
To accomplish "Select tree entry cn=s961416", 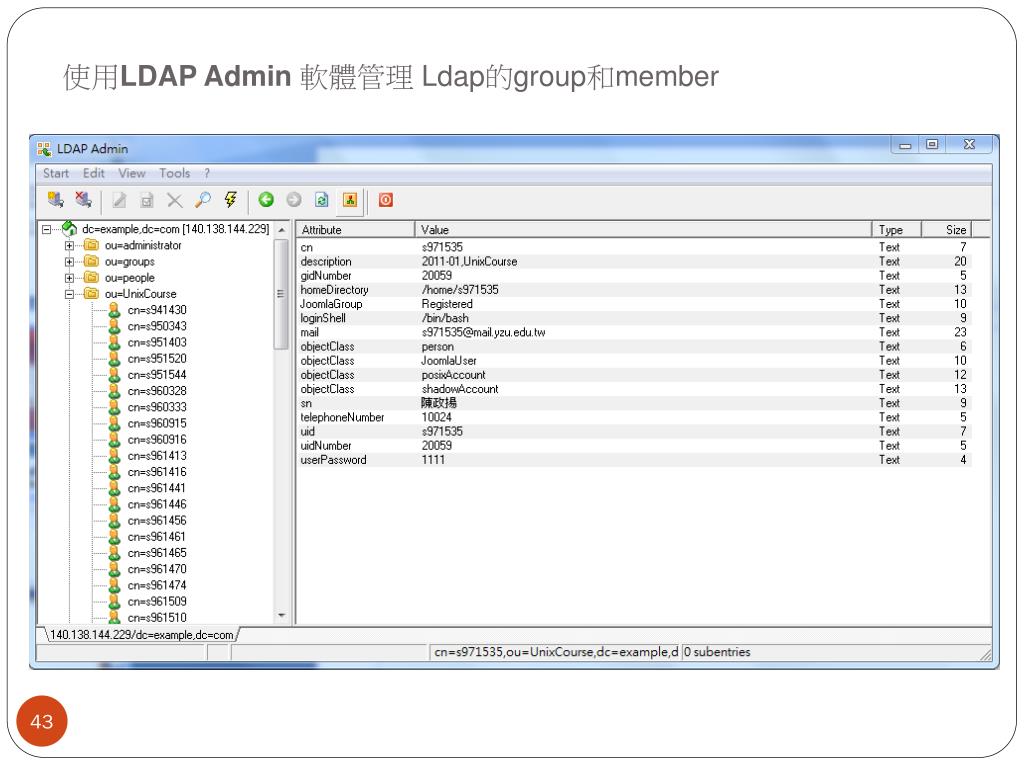I will point(157,472).
